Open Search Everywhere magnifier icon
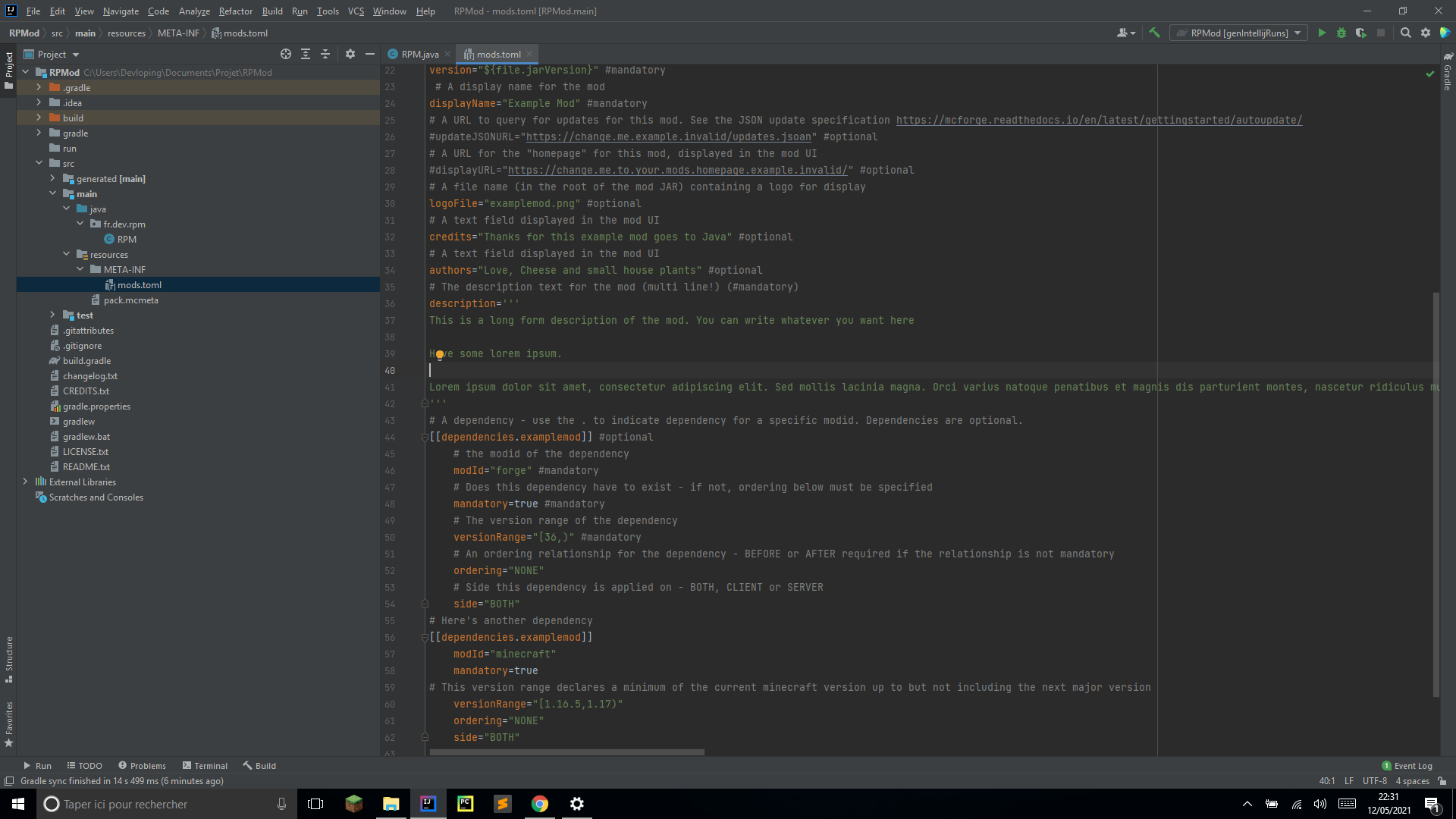The height and width of the screenshot is (819, 1456). [x=1405, y=33]
